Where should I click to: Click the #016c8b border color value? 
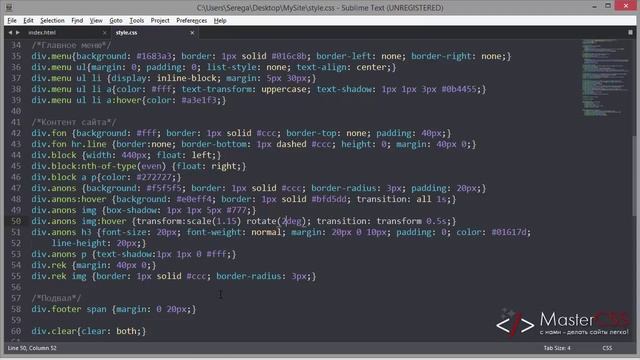coord(289,56)
